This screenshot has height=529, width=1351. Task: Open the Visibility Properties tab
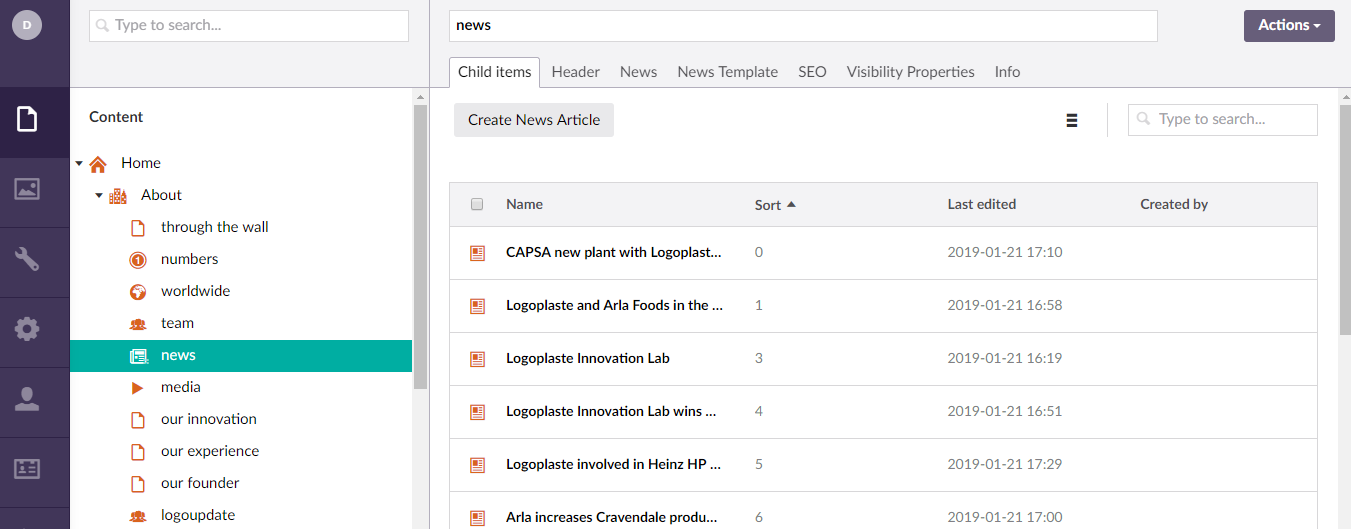coord(910,72)
